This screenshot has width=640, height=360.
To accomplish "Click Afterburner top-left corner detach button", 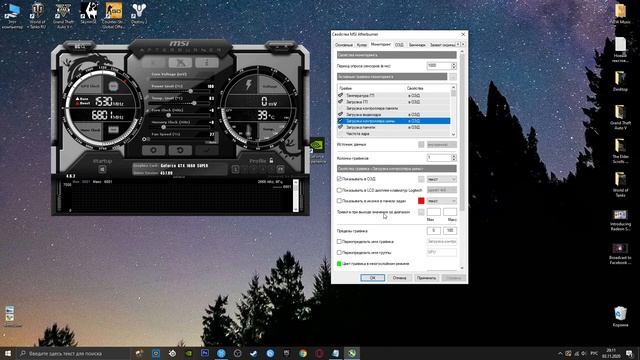I will click(80, 47).
